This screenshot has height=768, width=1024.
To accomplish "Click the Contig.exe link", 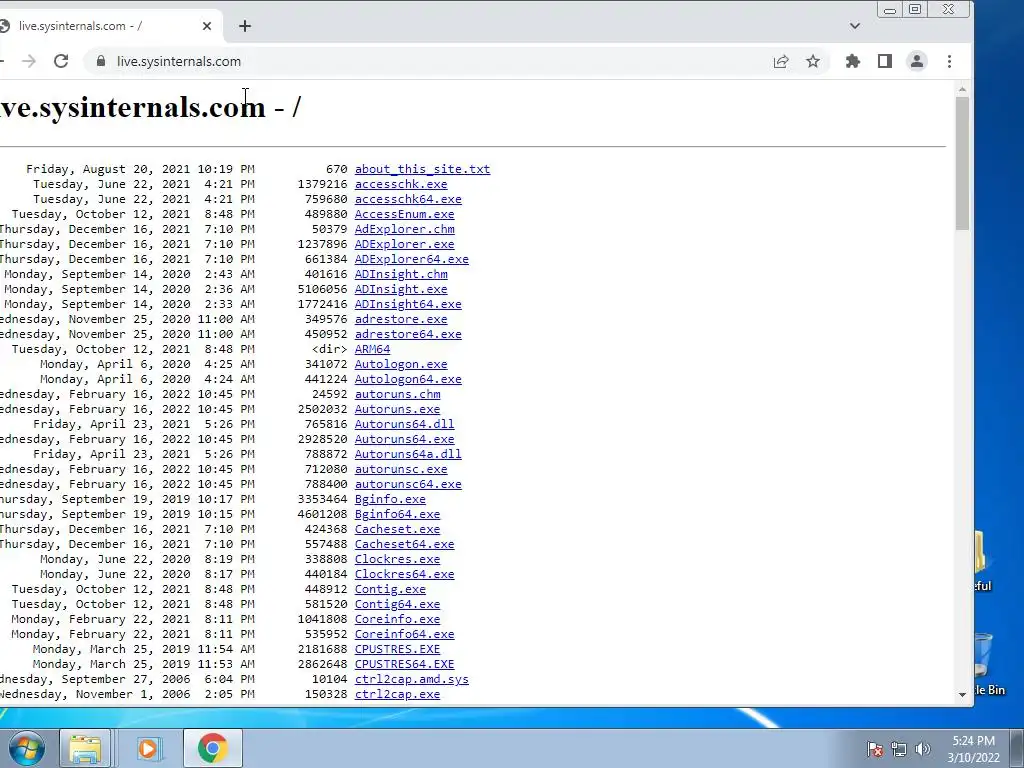I will (x=390, y=590).
